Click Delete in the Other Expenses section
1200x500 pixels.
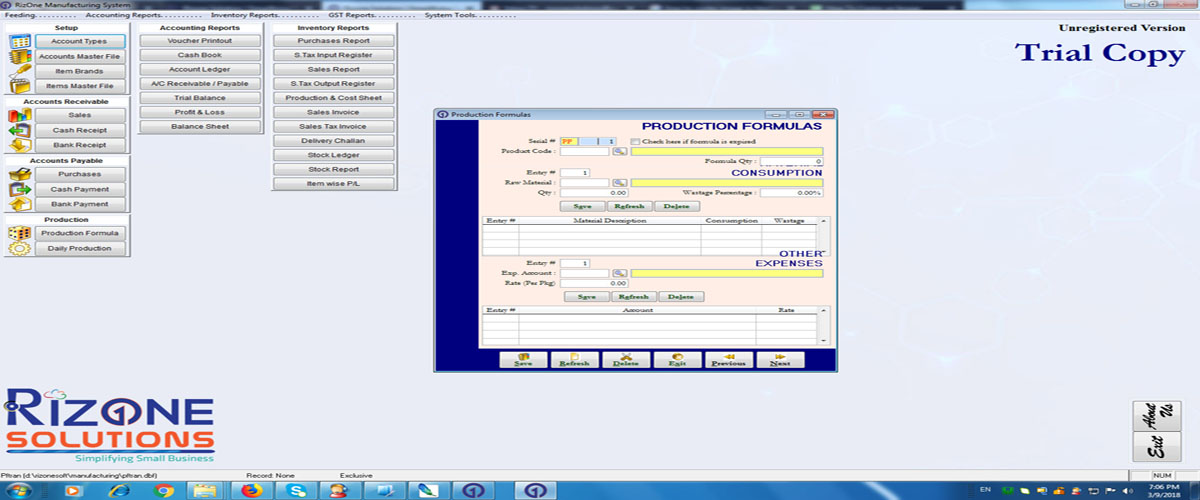click(681, 297)
